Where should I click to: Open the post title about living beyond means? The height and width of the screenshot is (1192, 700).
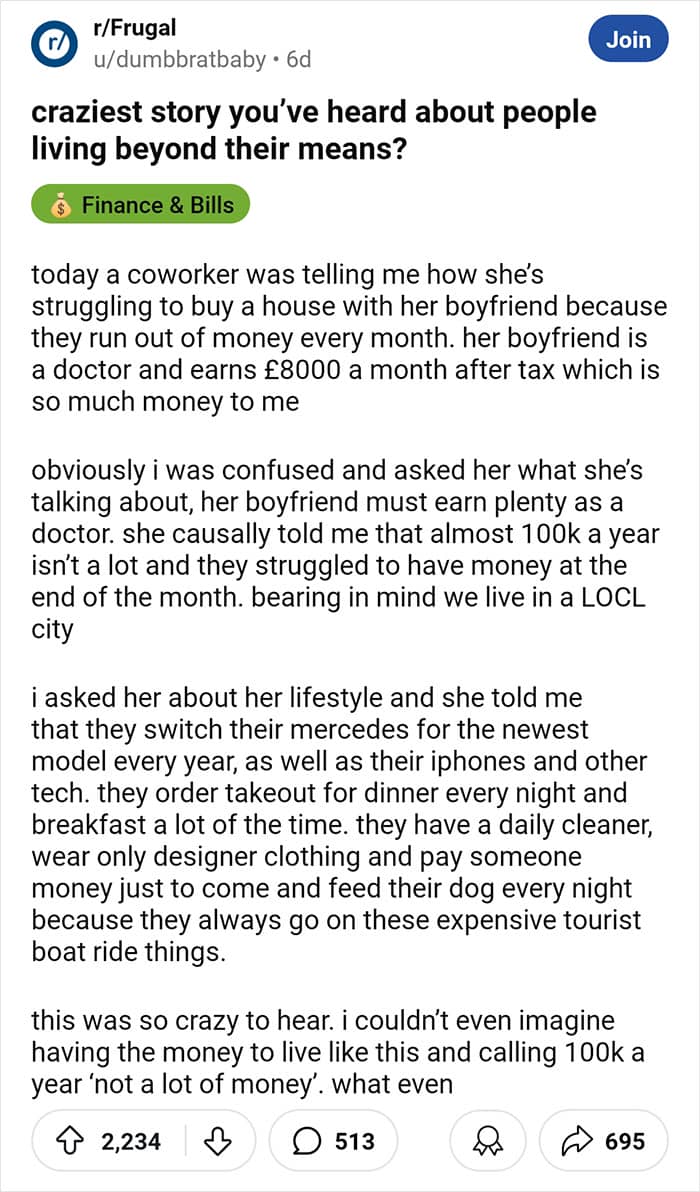coord(313,128)
